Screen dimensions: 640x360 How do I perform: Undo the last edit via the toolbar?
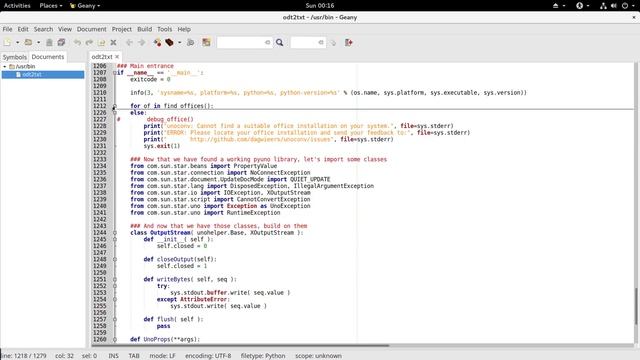click(x=77, y=42)
